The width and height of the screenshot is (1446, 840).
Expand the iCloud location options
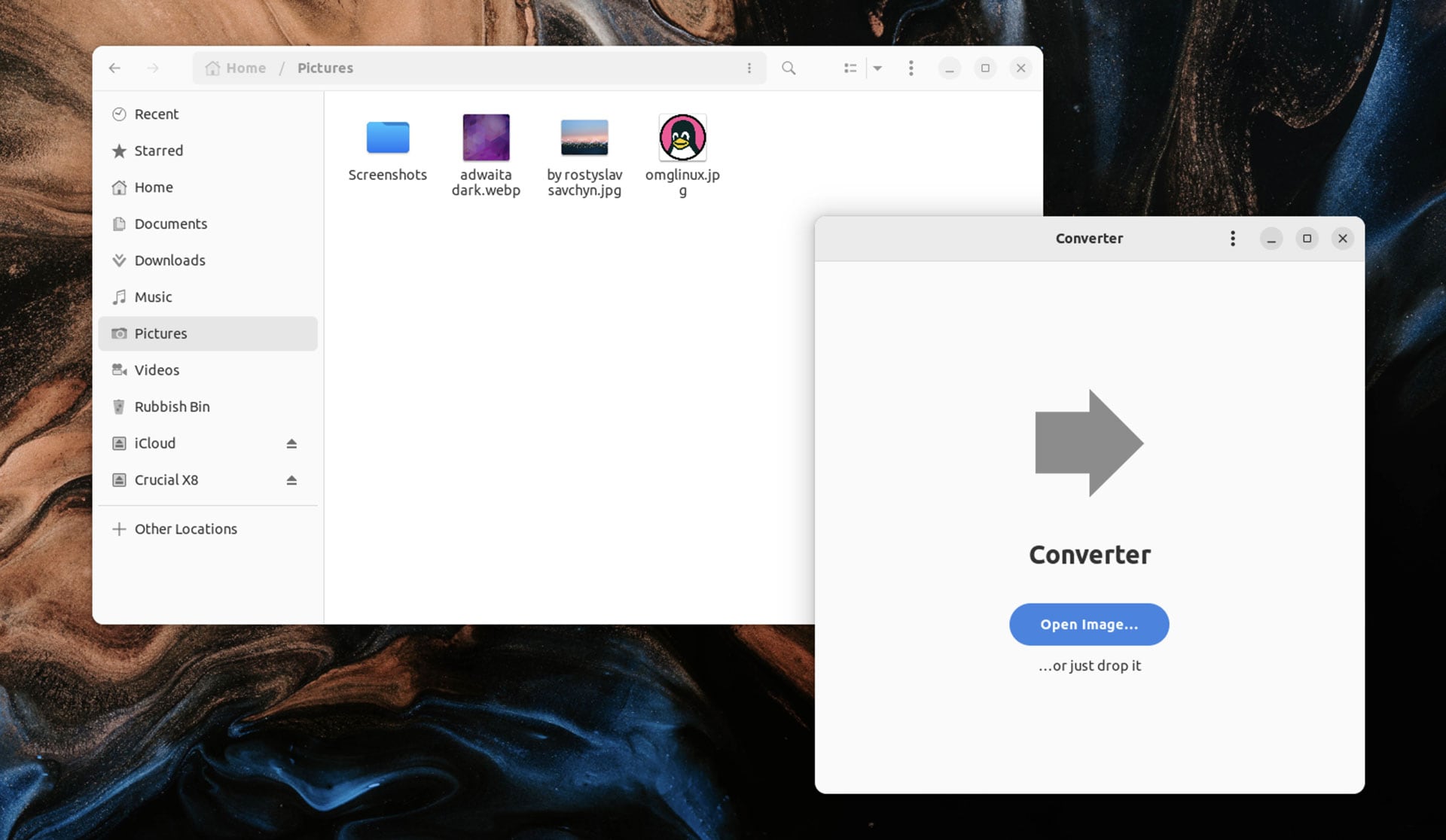(291, 443)
